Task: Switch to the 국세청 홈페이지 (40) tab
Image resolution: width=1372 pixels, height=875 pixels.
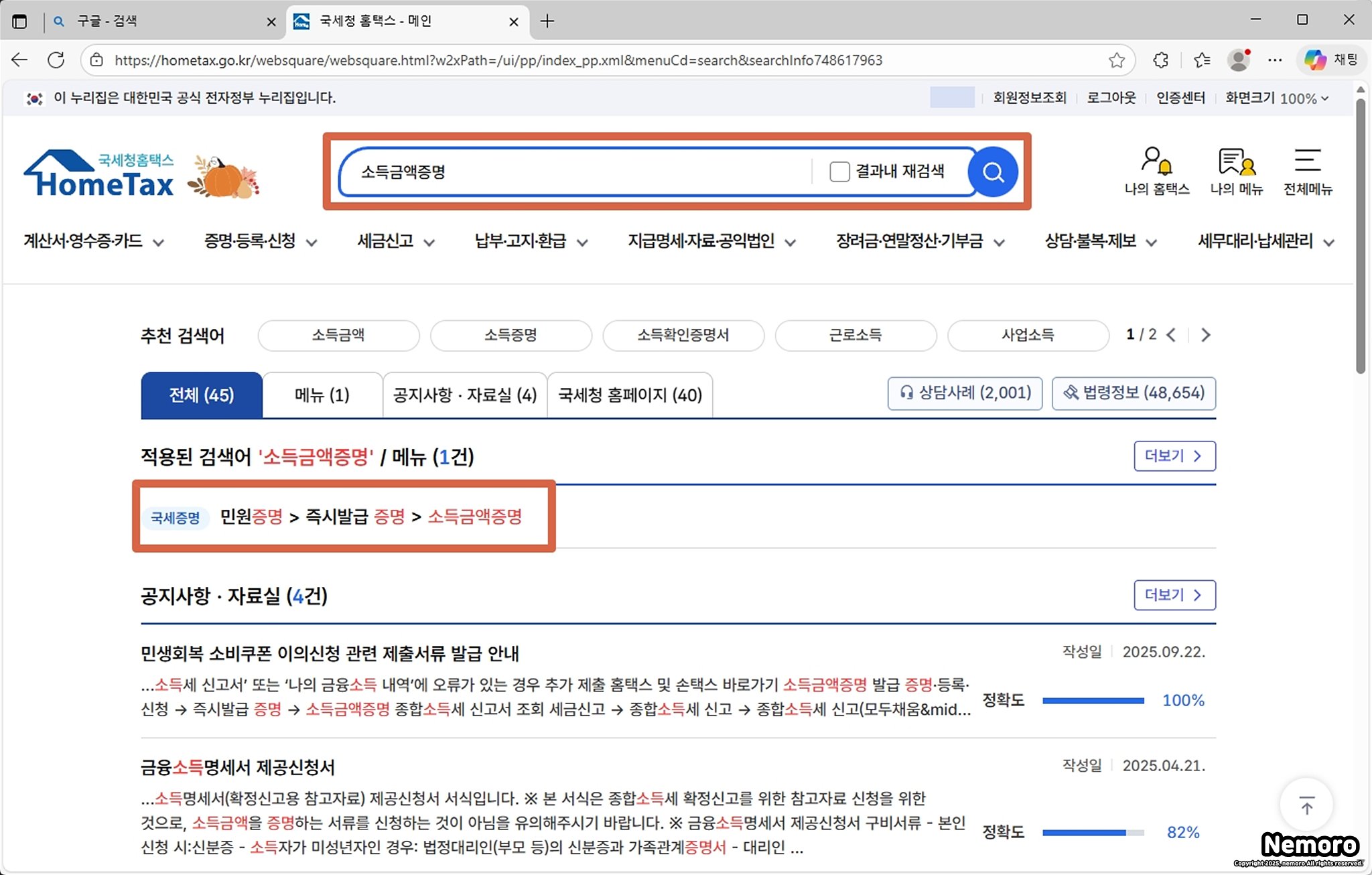Action: coord(630,395)
